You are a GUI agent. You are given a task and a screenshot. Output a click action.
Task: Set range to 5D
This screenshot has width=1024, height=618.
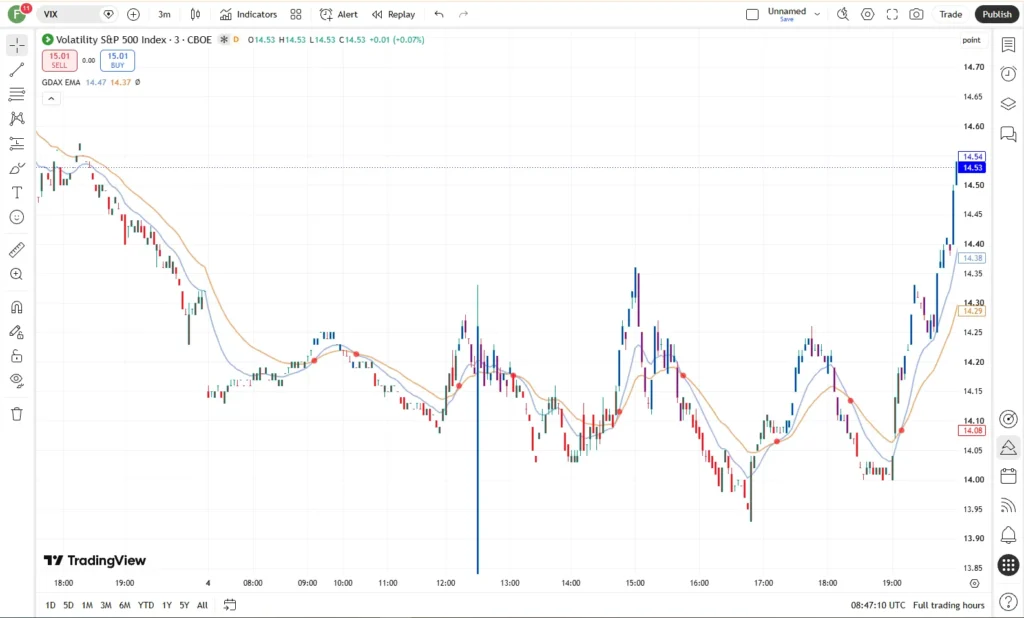pos(69,605)
